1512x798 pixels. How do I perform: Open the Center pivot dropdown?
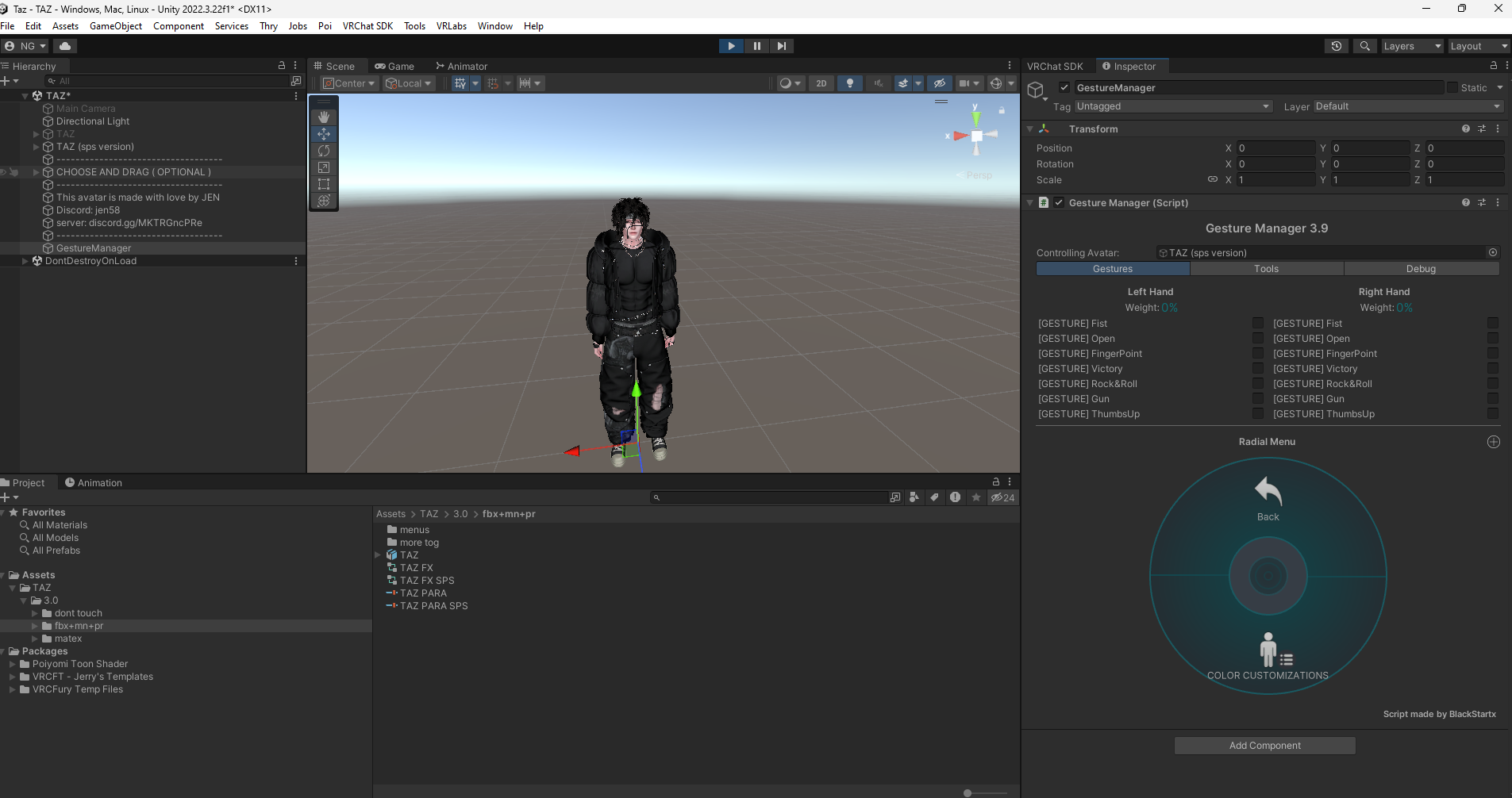[349, 82]
